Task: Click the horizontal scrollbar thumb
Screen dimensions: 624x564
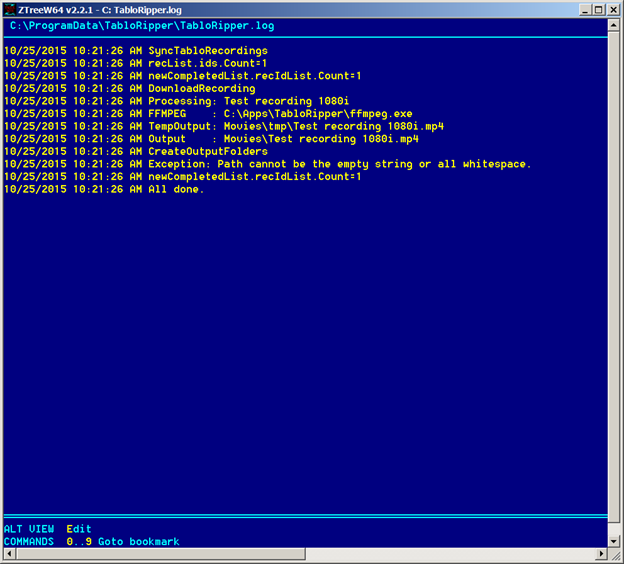Action: click(x=161, y=553)
